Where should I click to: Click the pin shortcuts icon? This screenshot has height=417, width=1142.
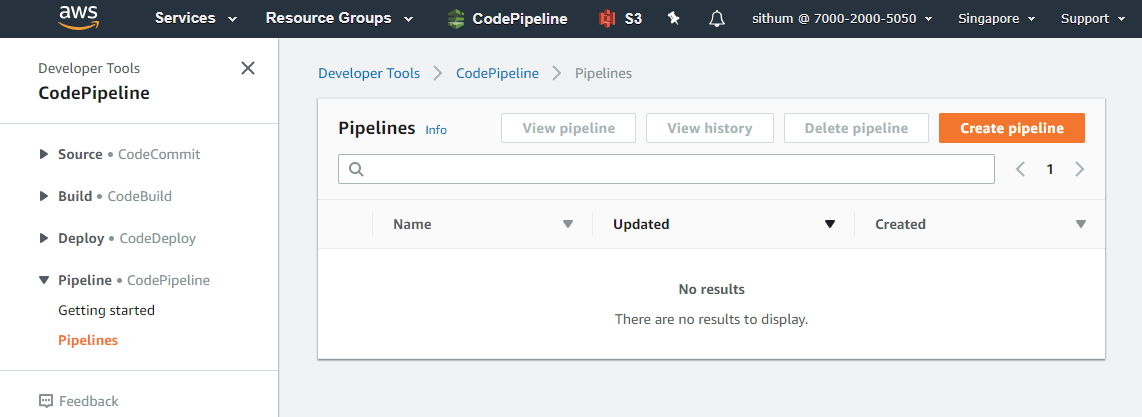[674, 18]
